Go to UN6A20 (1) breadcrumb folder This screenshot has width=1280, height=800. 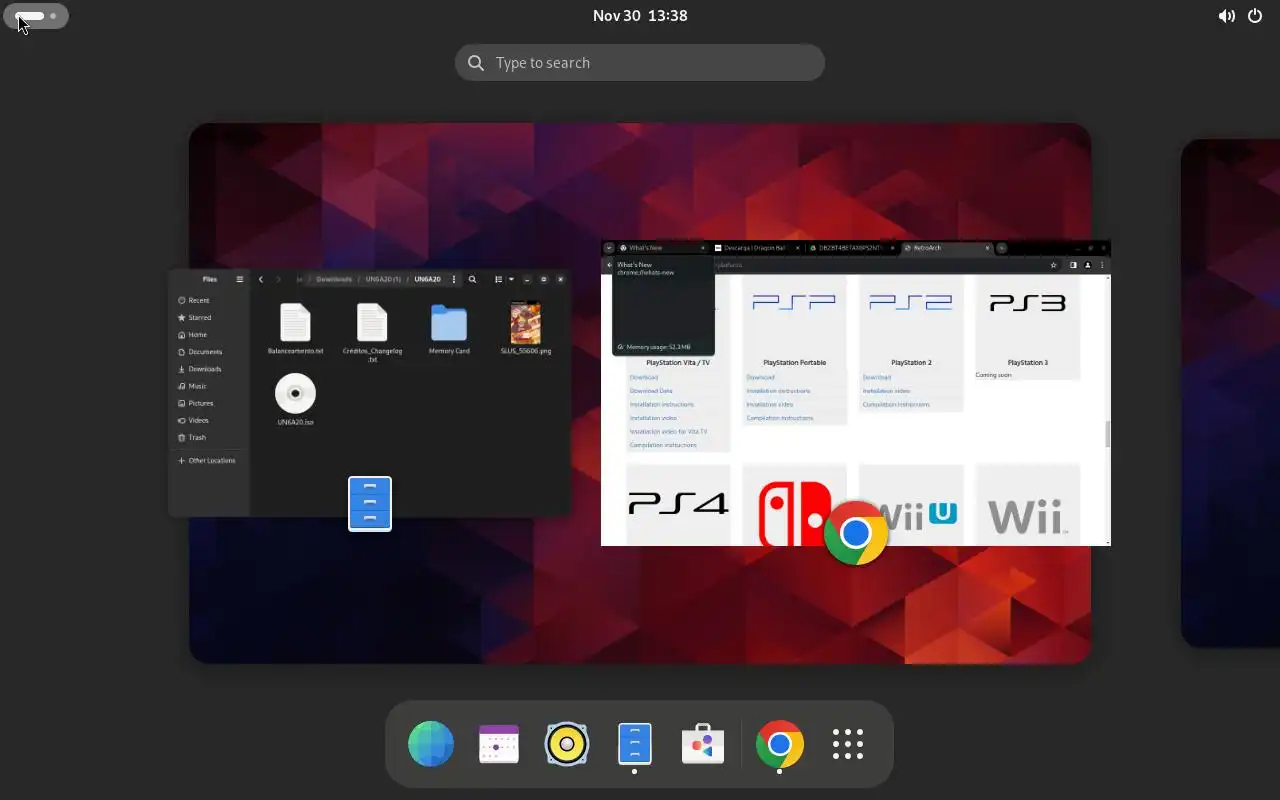coord(383,279)
